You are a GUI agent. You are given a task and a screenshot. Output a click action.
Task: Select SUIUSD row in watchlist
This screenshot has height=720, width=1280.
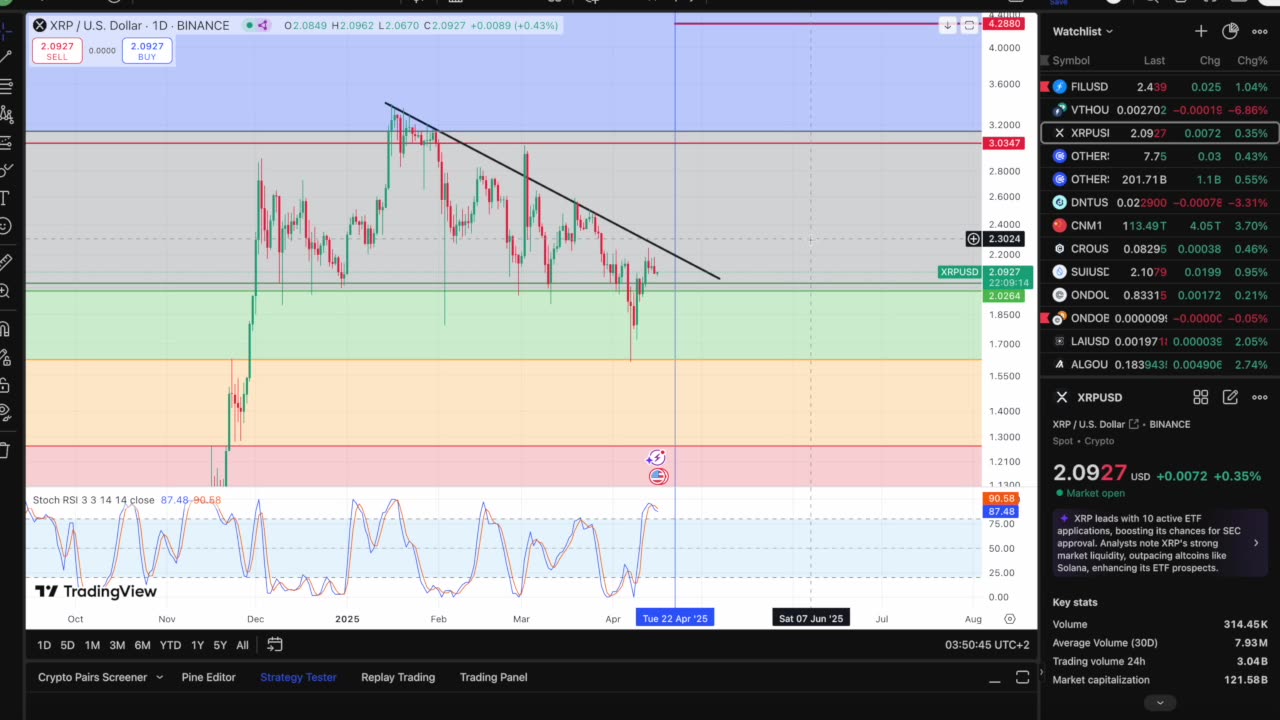(1160, 272)
